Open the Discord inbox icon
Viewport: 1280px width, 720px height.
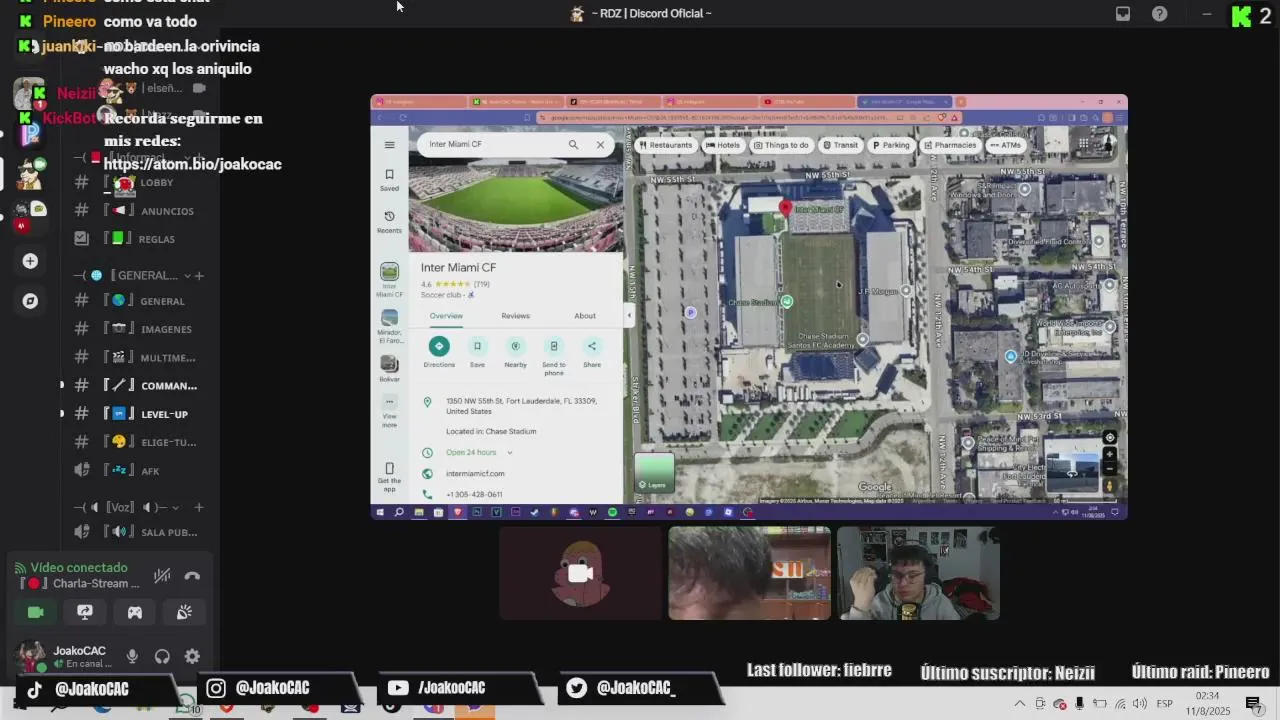1123,14
